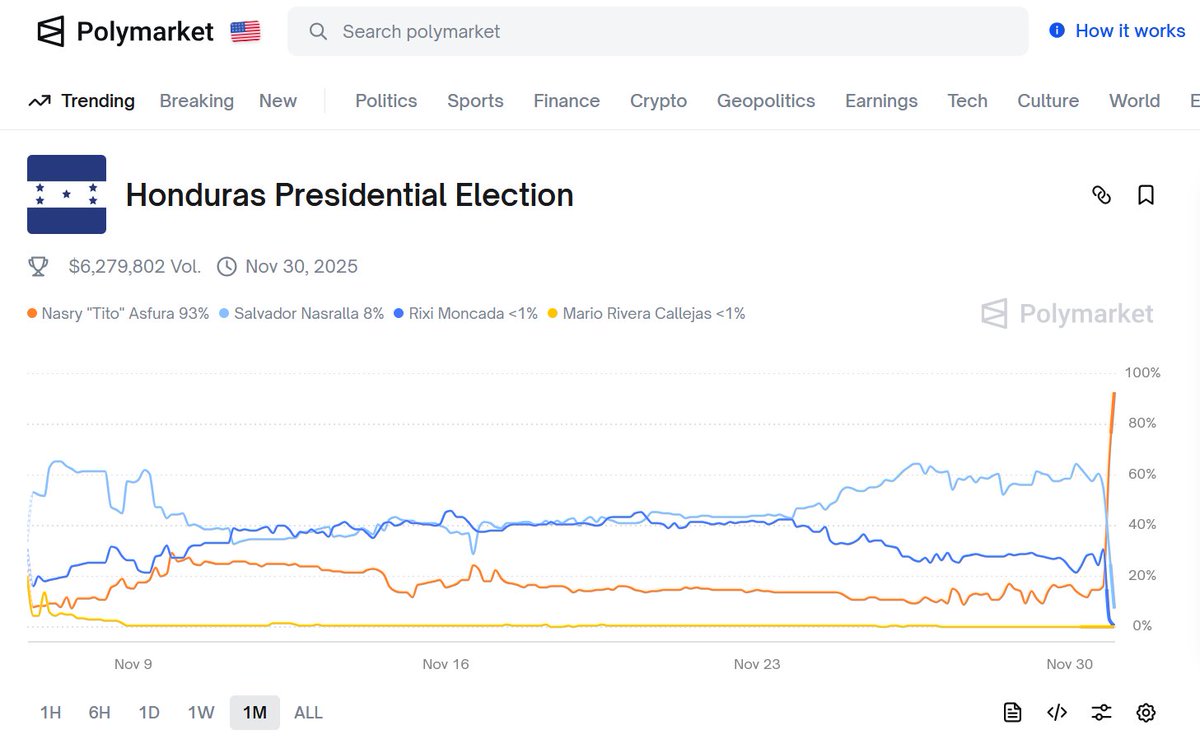1200x744 pixels.
Task: Bookmark the Honduras election market
Action: tap(1146, 195)
